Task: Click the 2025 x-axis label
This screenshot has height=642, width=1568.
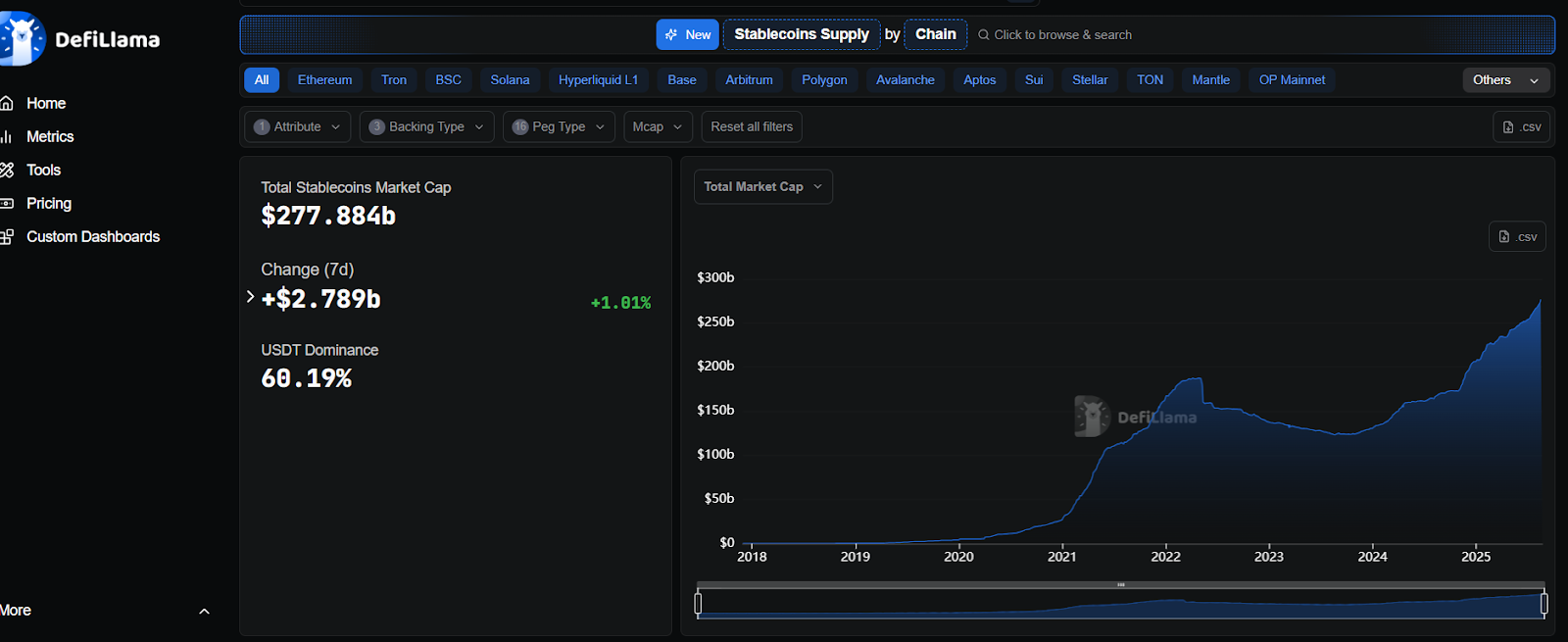Action: 1476,557
